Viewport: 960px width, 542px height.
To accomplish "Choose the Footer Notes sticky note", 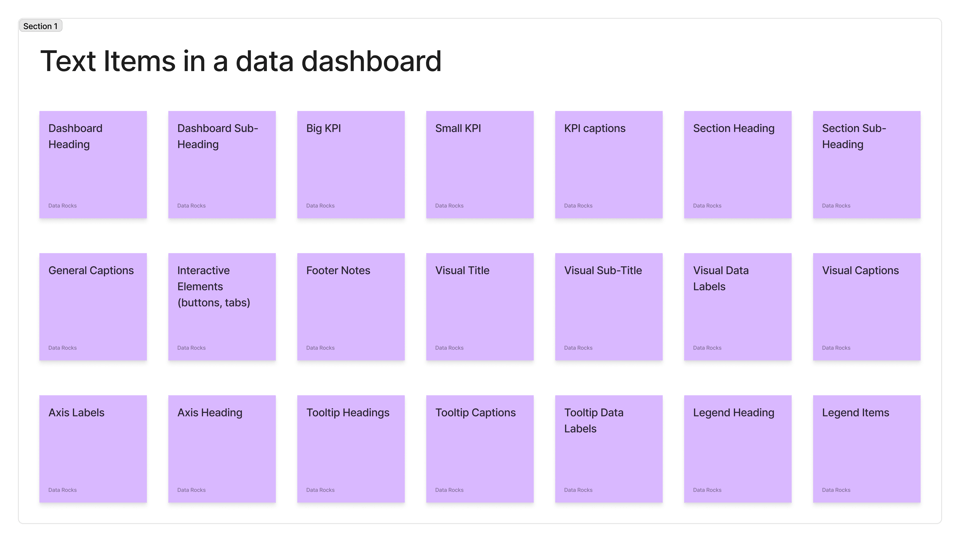I will pos(351,307).
